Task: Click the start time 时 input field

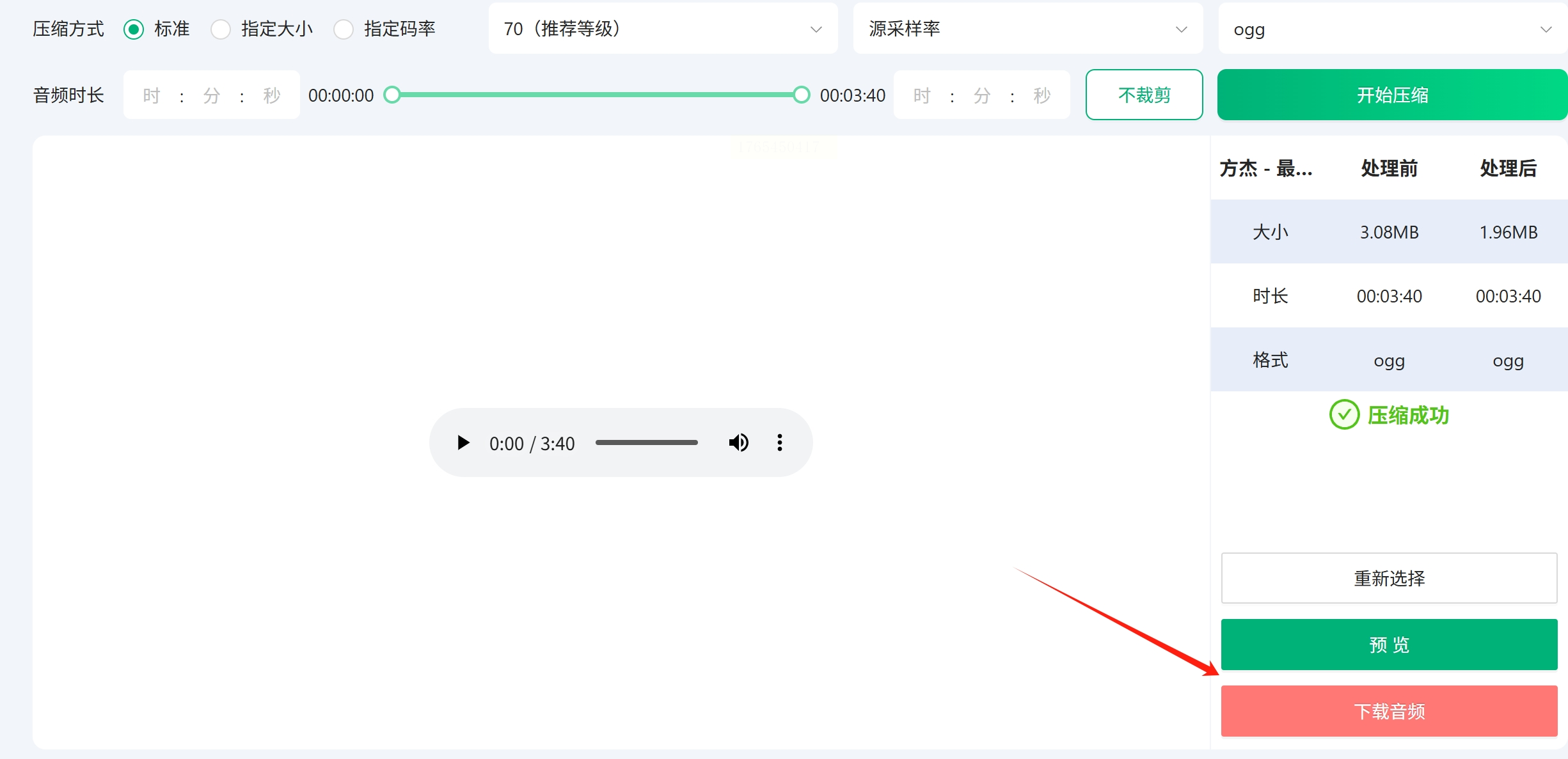Action: pos(152,96)
